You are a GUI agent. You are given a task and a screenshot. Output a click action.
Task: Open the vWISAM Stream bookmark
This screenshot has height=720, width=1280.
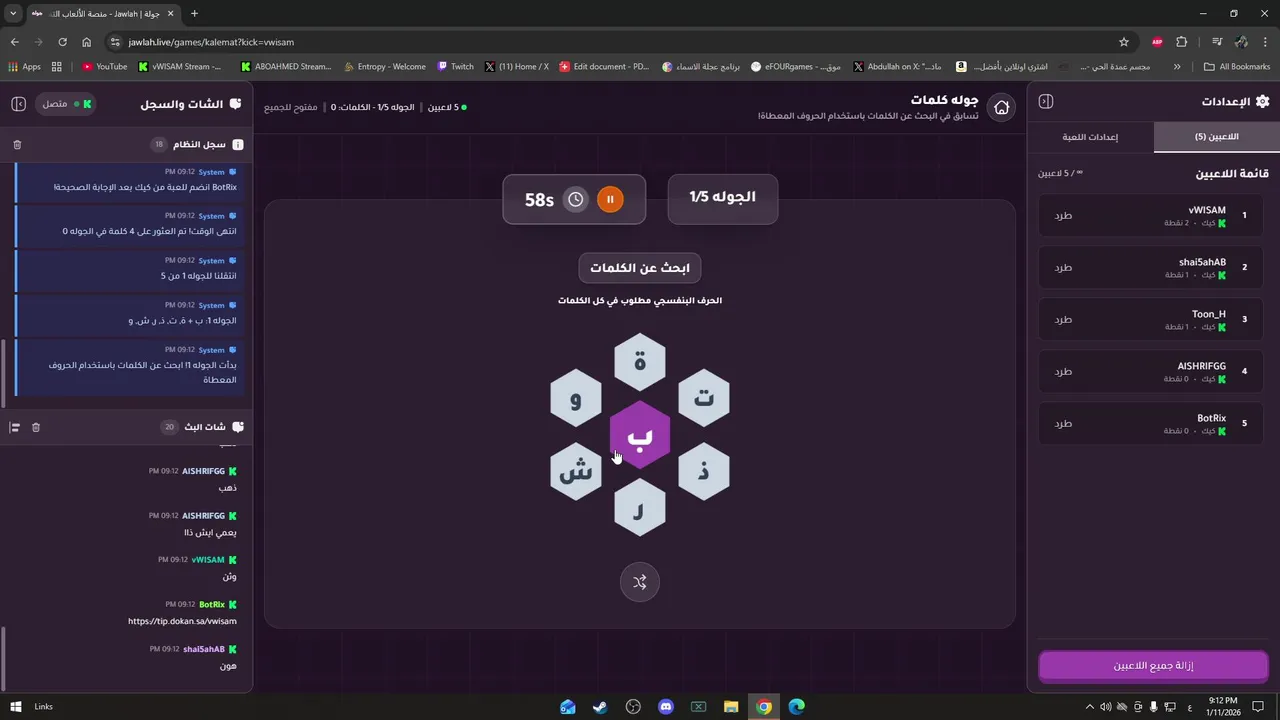(181, 67)
